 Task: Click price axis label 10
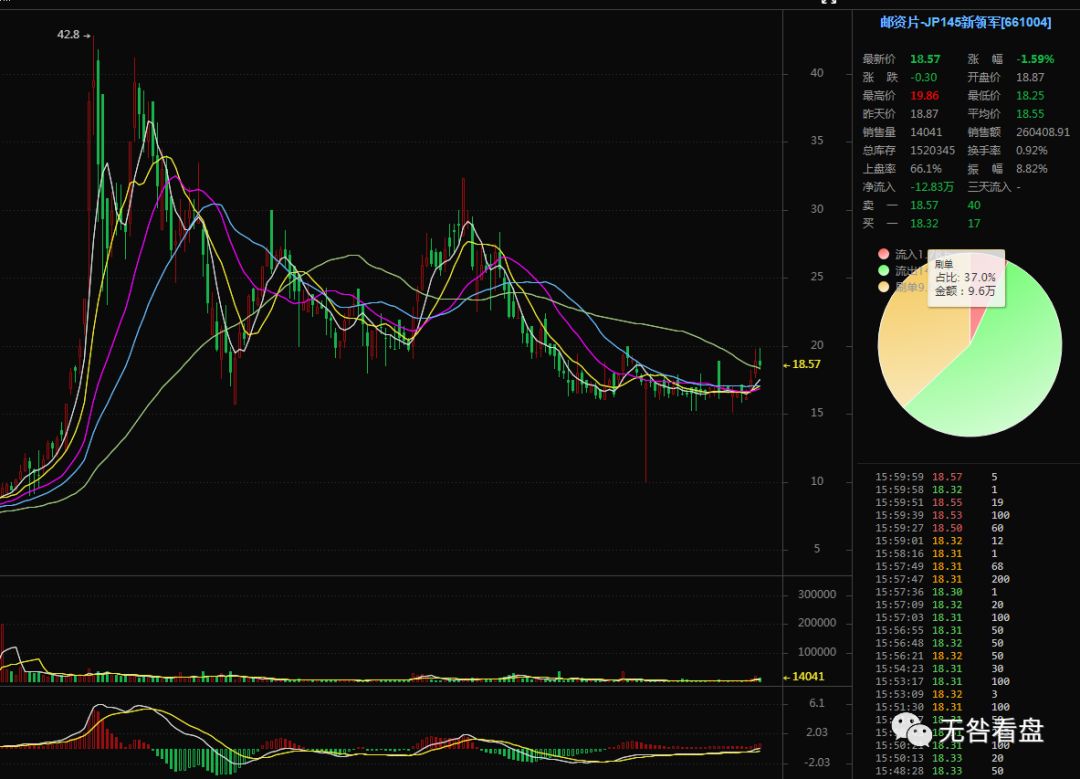coord(816,481)
